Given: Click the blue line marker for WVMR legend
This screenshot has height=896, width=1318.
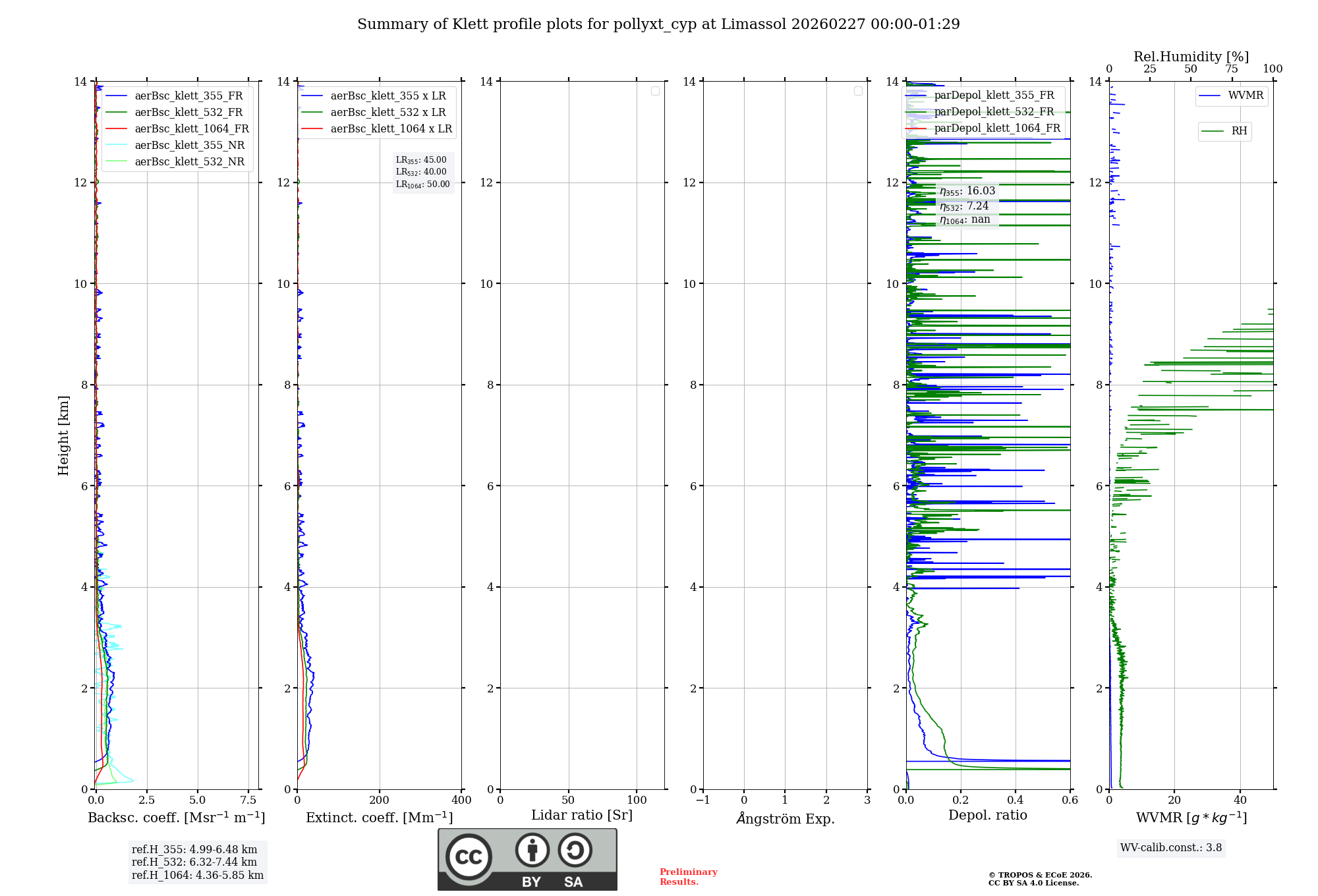Looking at the screenshot, I should [1210, 96].
